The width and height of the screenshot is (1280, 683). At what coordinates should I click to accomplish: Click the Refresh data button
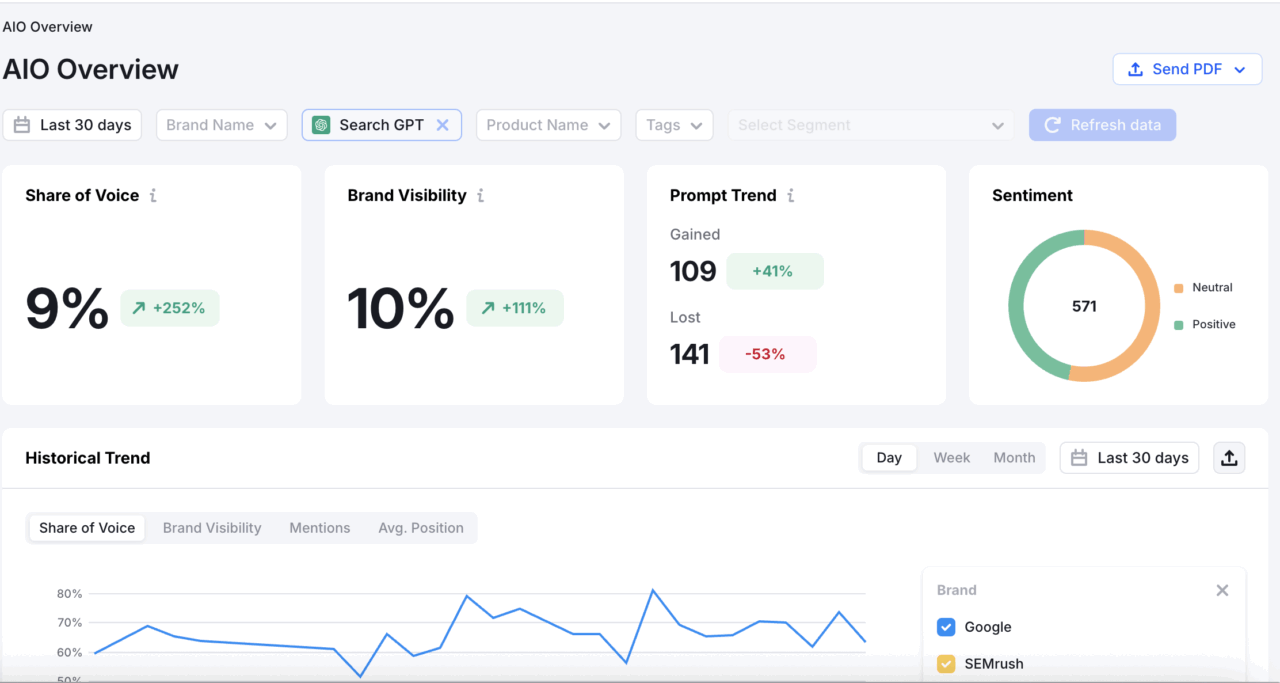point(1102,124)
